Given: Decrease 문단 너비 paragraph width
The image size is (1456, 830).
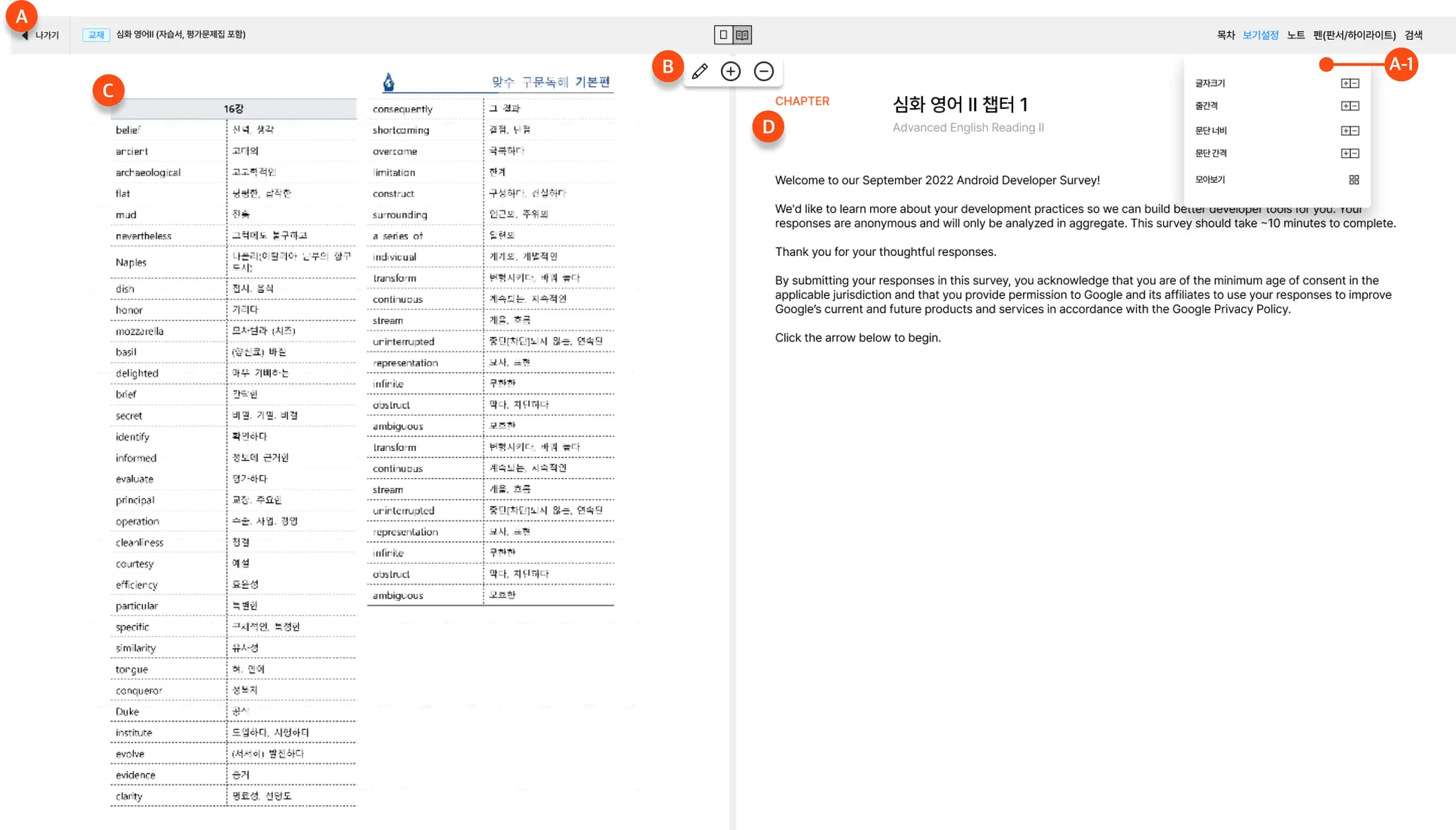Looking at the screenshot, I should pyautogui.click(x=1355, y=131).
